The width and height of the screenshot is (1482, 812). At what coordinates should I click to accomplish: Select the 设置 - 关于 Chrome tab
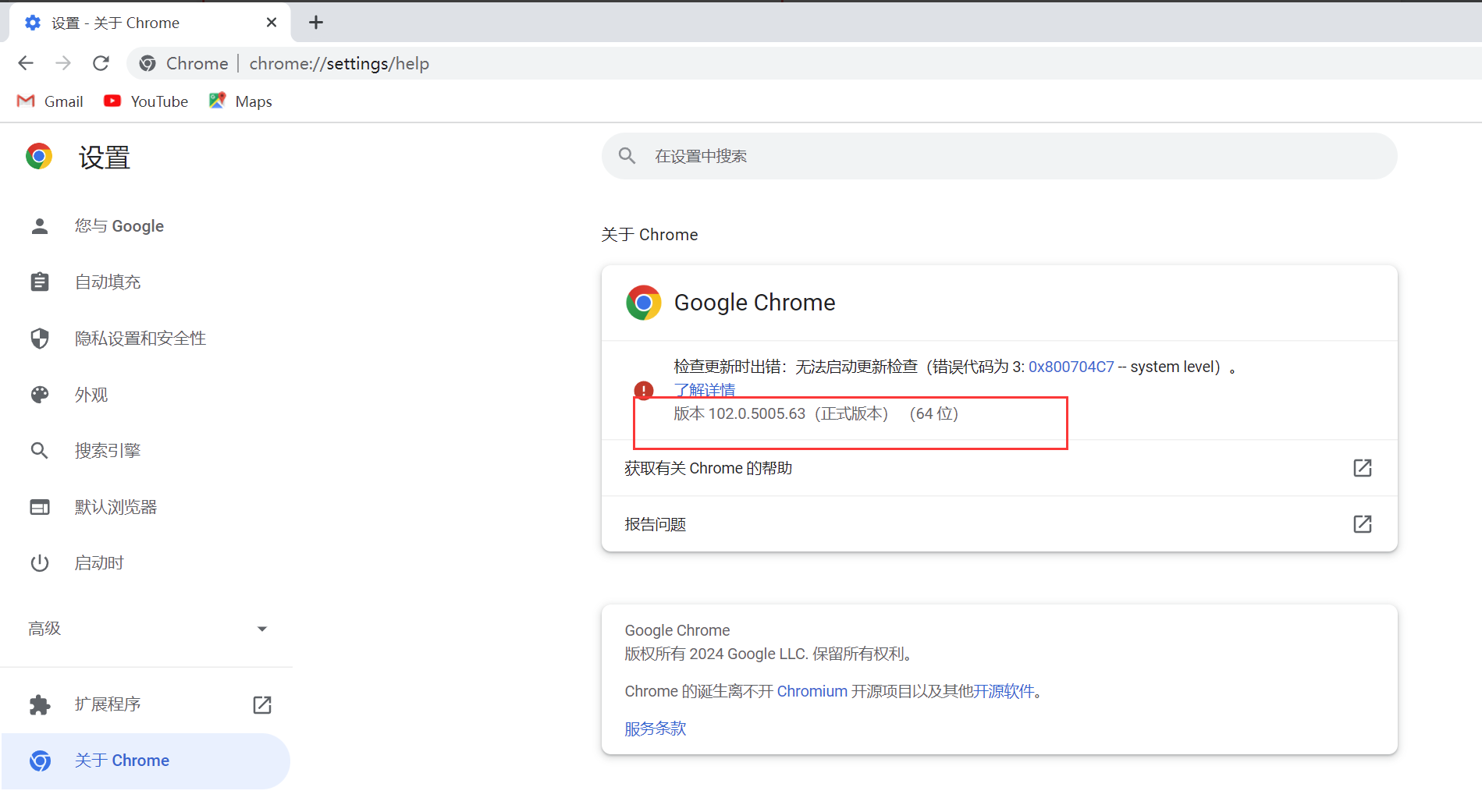coord(150,23)
